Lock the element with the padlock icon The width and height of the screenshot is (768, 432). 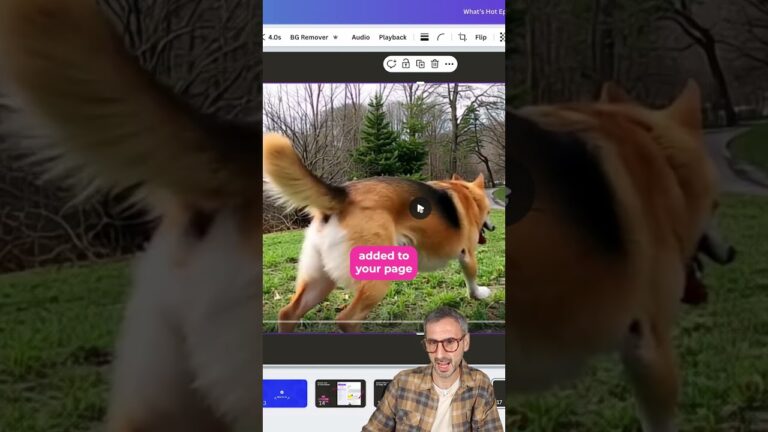[x=406, y=64]
